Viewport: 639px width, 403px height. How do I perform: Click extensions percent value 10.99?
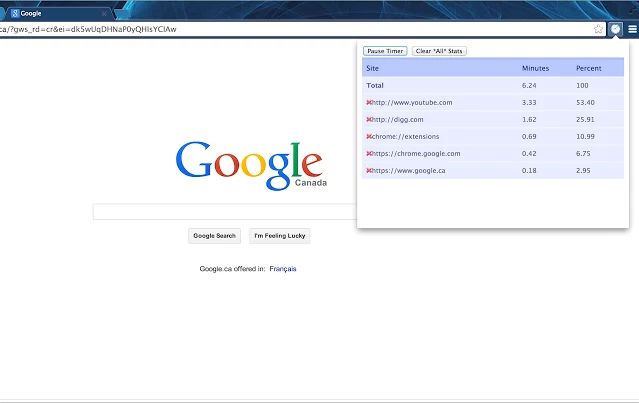pyautogui.click(x=585, y=137)
